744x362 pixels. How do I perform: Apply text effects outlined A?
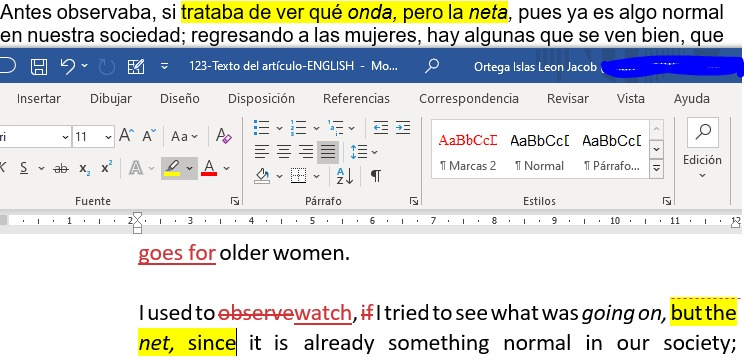pos(136,168)
